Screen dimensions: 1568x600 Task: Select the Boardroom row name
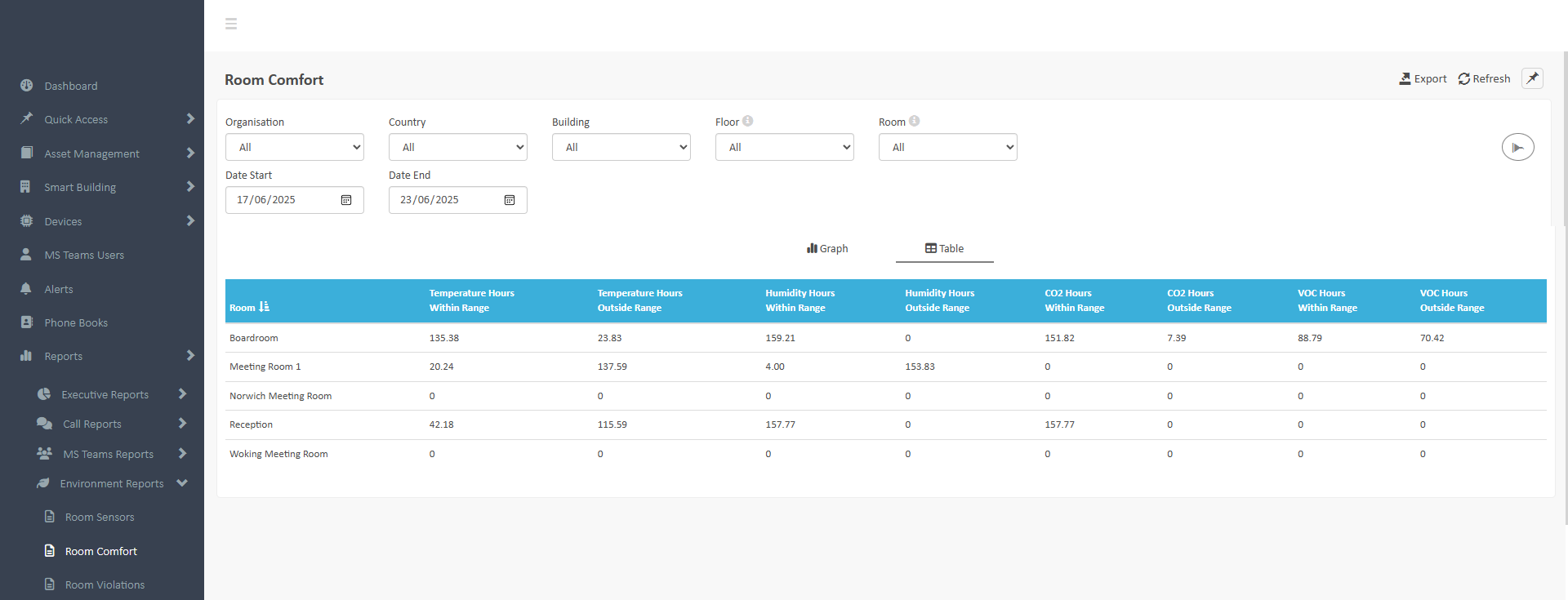click(x=254, y=338)
